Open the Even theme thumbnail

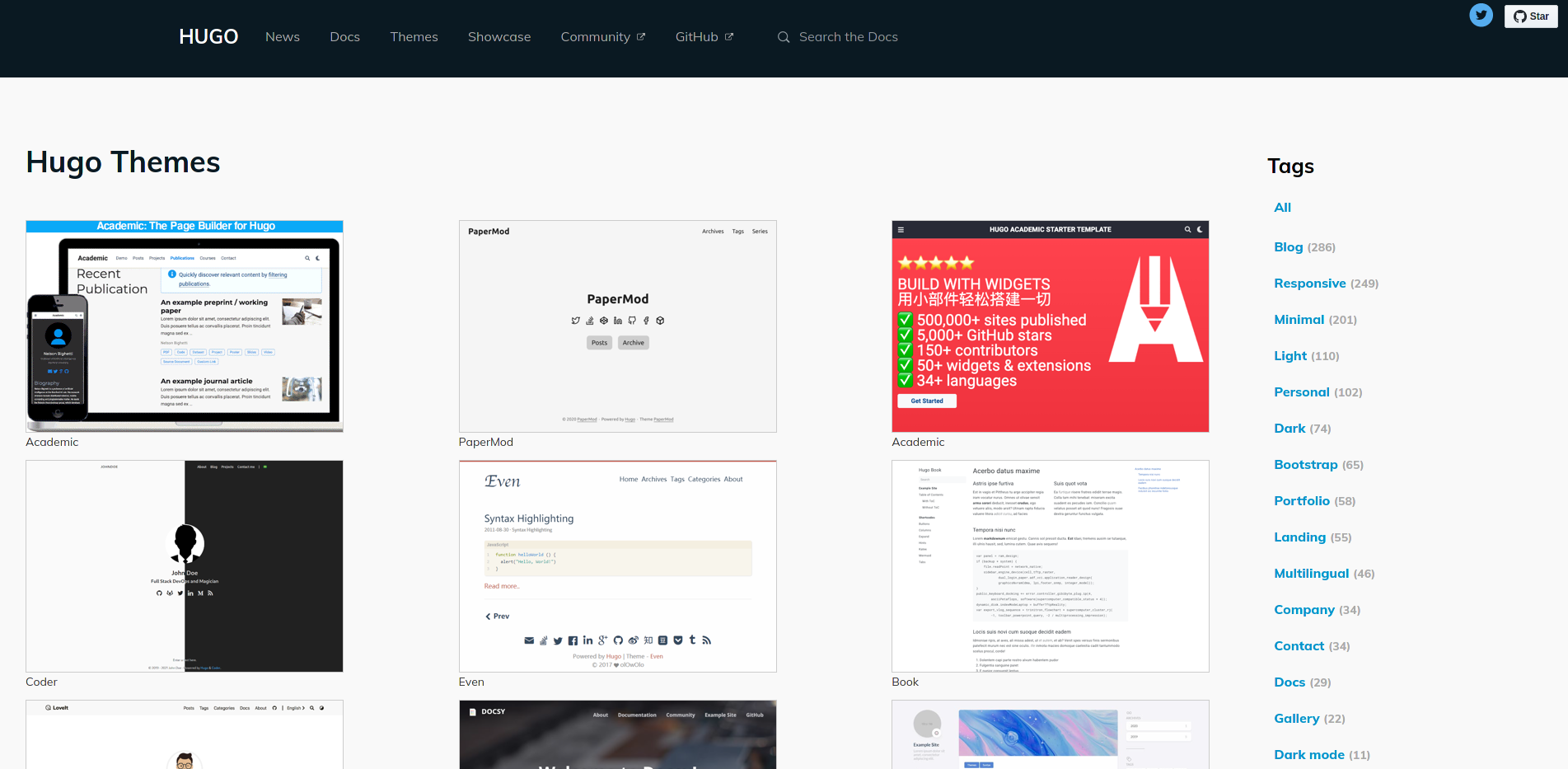coord(618,566)
